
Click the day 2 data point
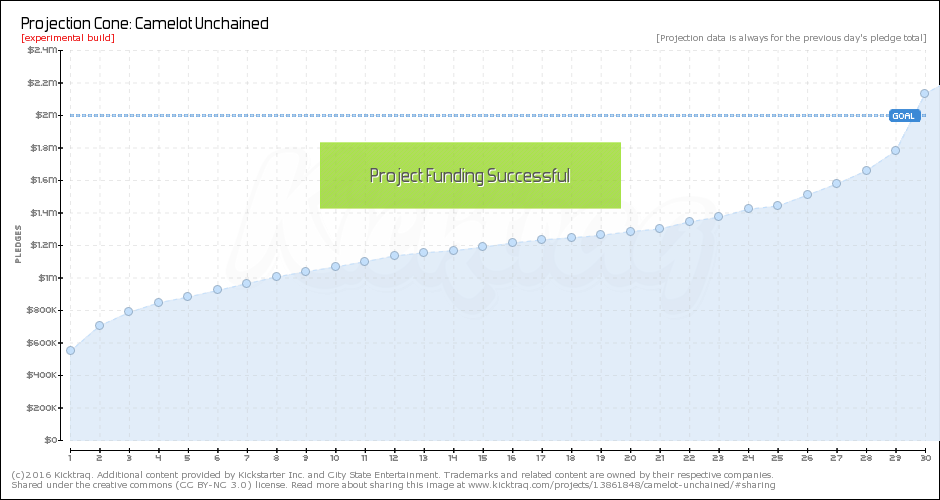tap(100, 326)
